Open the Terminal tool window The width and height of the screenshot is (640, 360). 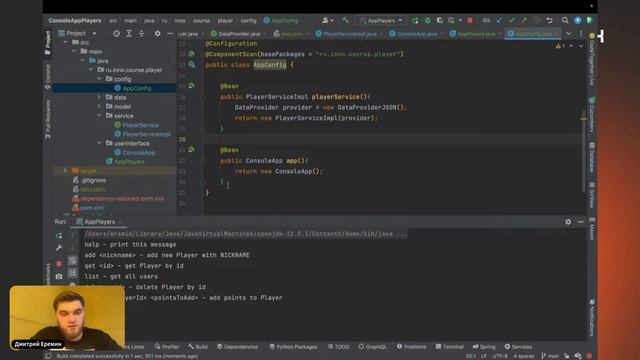[449, 347]
